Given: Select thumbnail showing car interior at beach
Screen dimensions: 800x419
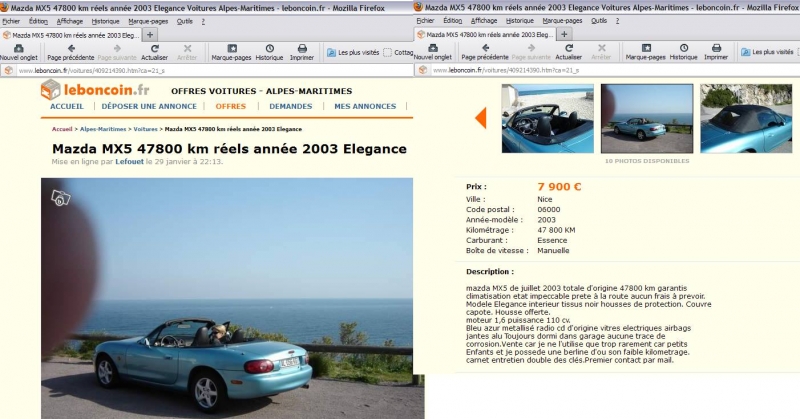Looking at the screenshot, I should tap(547, 118).
